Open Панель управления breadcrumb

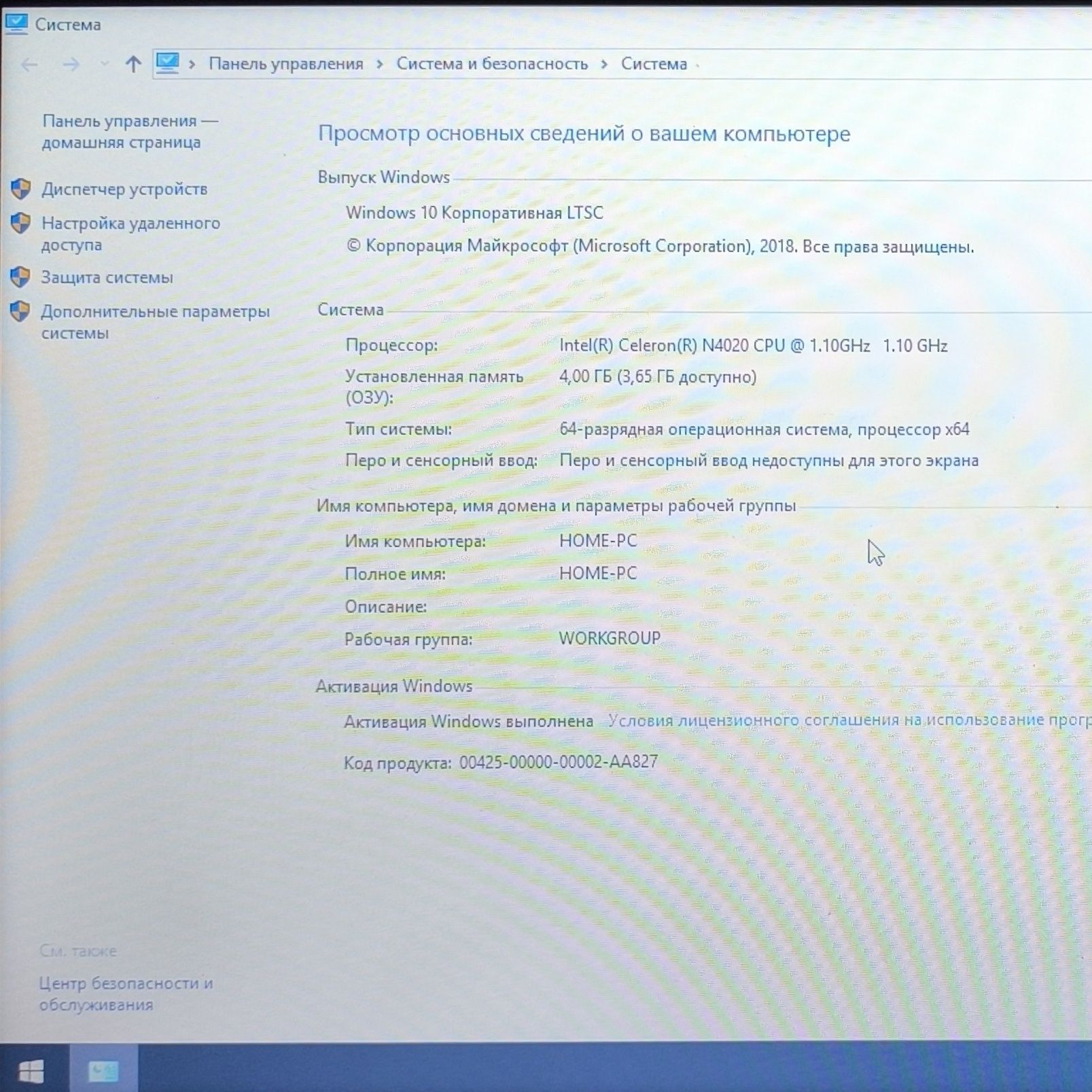tap(285, 64)
